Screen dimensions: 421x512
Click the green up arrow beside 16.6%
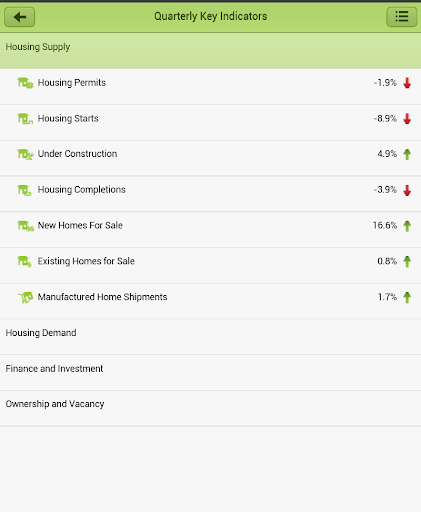(x=407, y=226)
